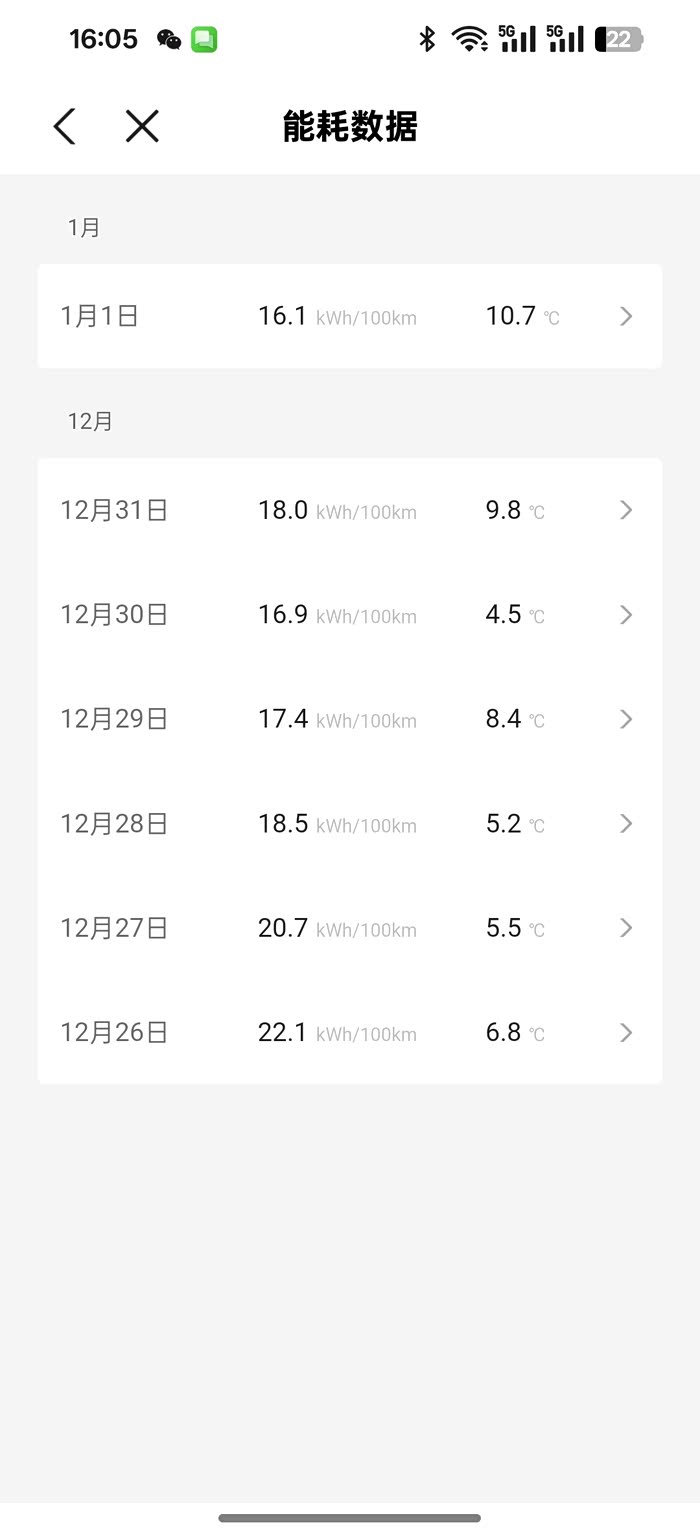Expand the 12月29日 entry chevron
The image size is (700, 1538).
click(626, 719)
